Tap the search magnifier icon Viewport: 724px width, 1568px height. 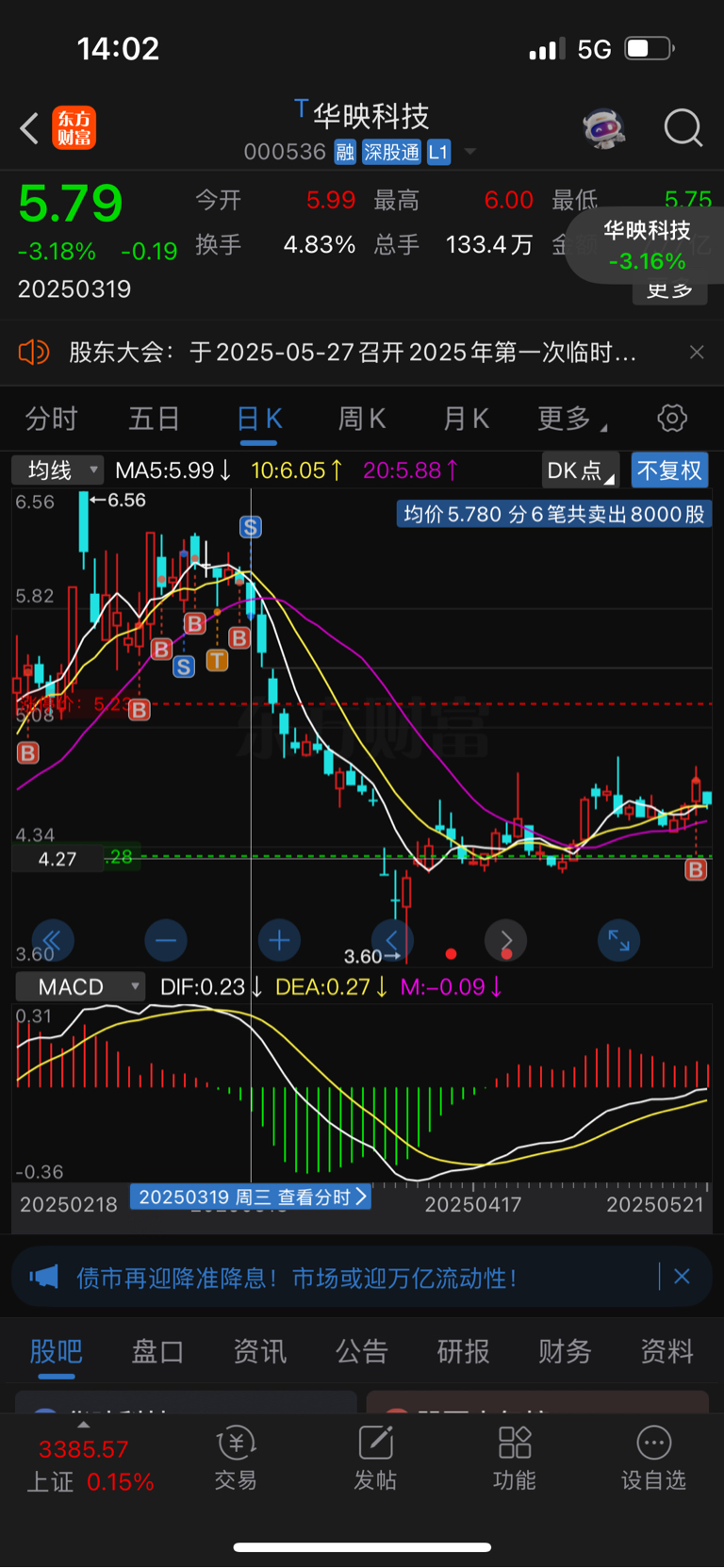683,128
